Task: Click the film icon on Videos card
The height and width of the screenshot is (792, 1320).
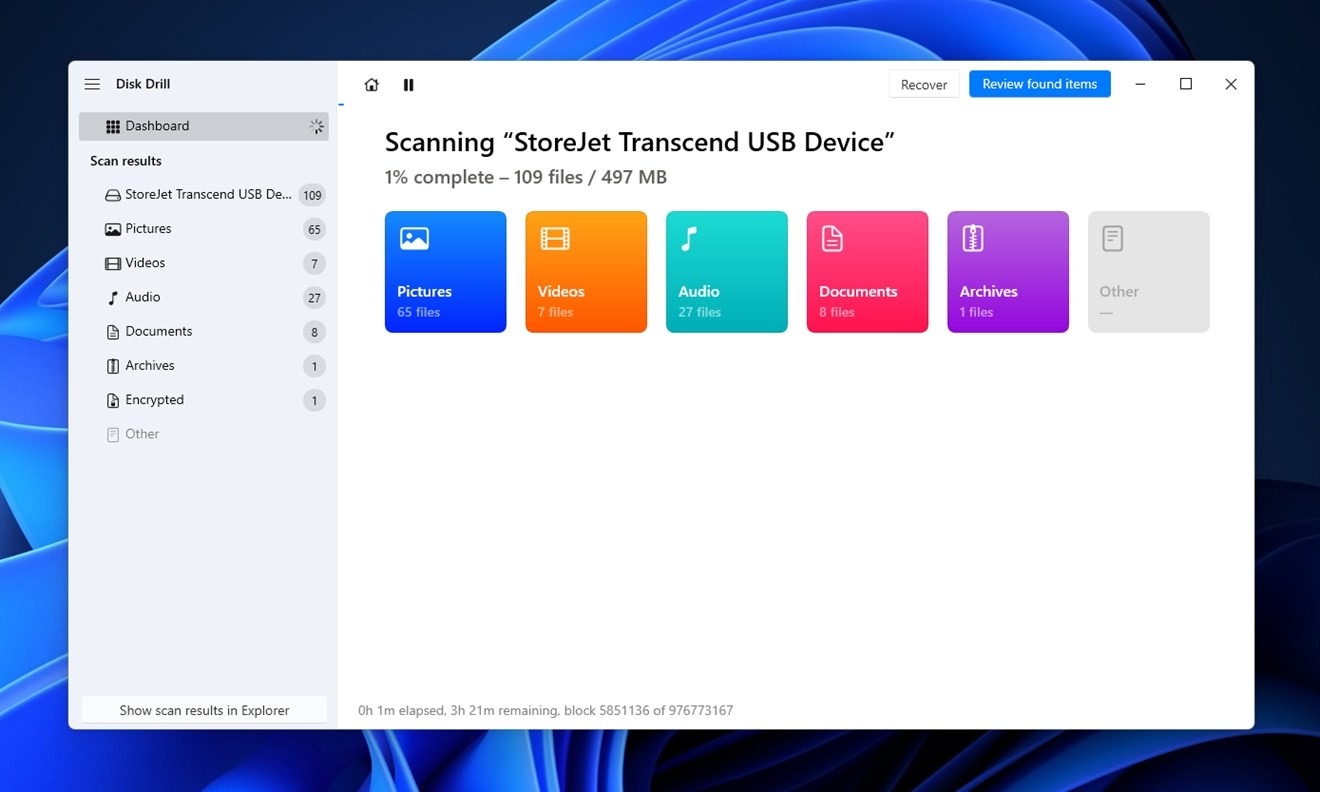Action: click(x=555, y=238)
